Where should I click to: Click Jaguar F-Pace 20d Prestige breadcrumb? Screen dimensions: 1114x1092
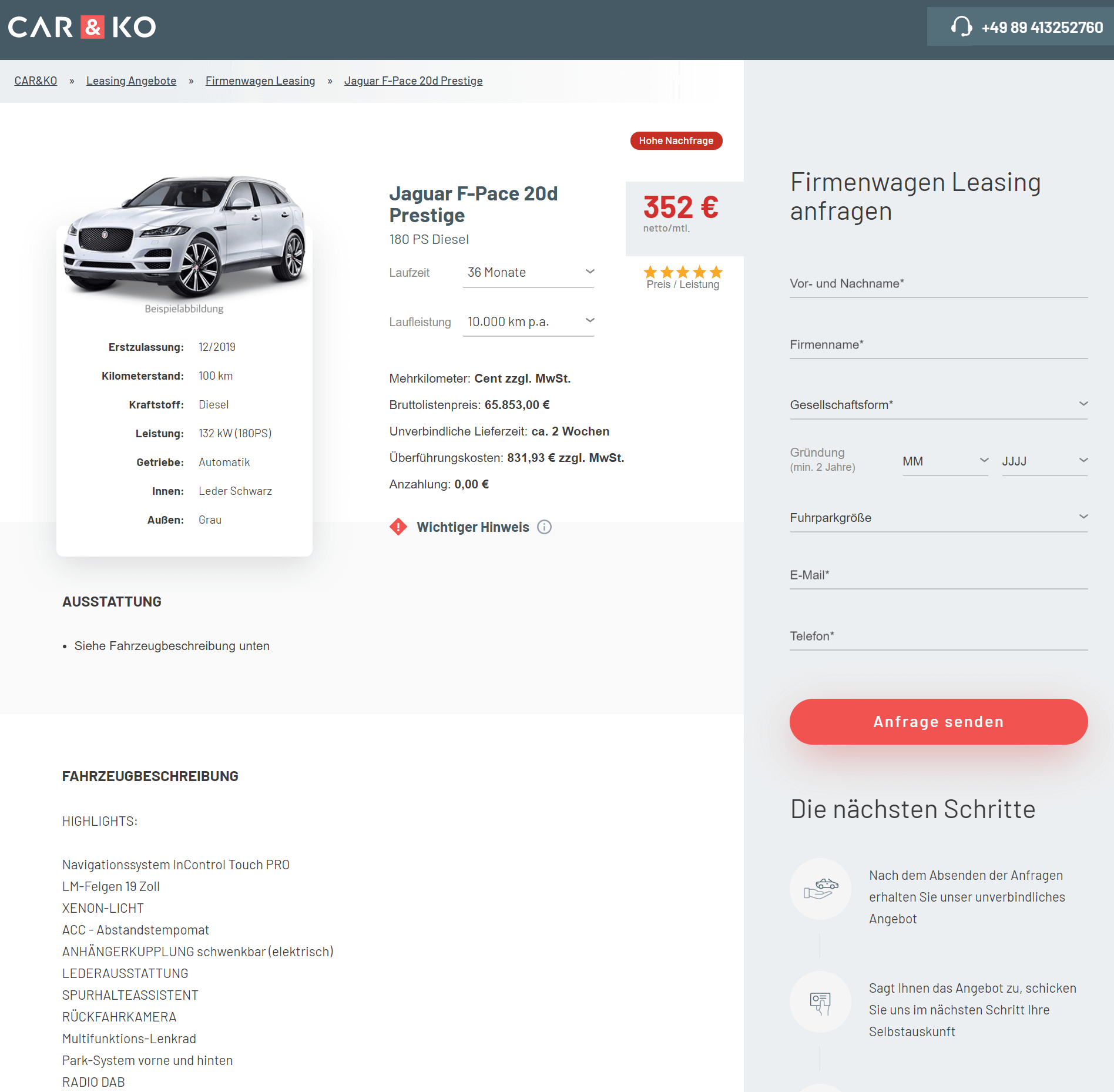(413, 81)
